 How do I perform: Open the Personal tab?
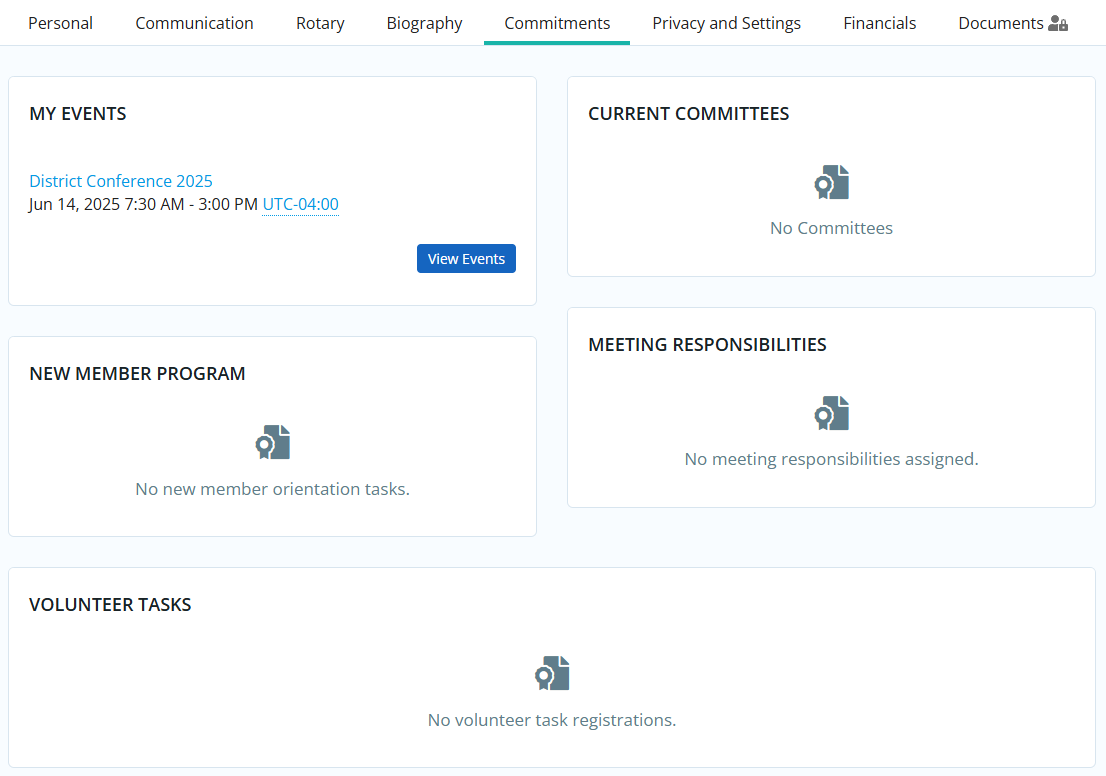coord(60,23)
